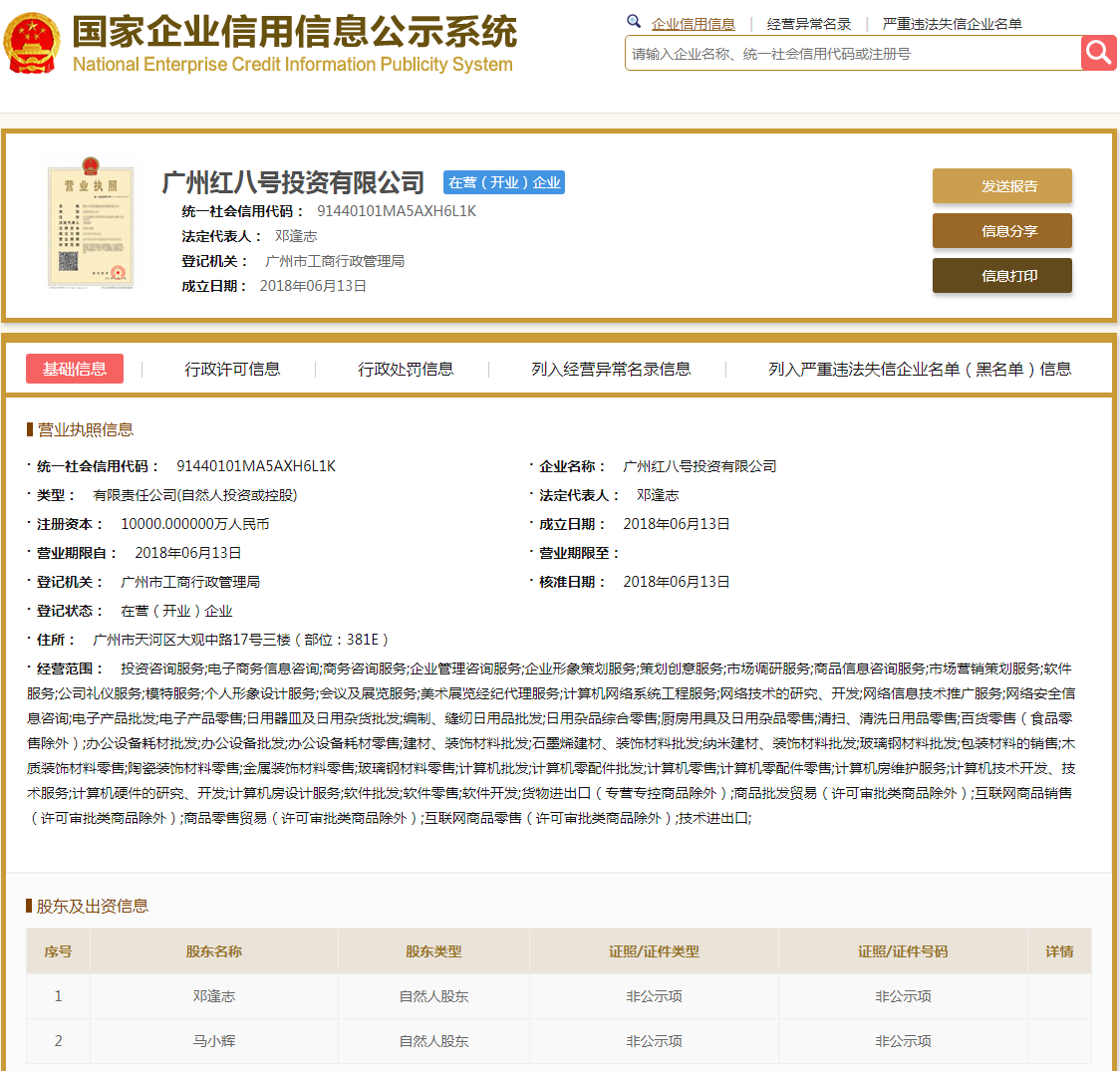This screenshot has width=1120, height=1071.
Task: Click the 信息分享 button
Action: [x=1001, y=230]
